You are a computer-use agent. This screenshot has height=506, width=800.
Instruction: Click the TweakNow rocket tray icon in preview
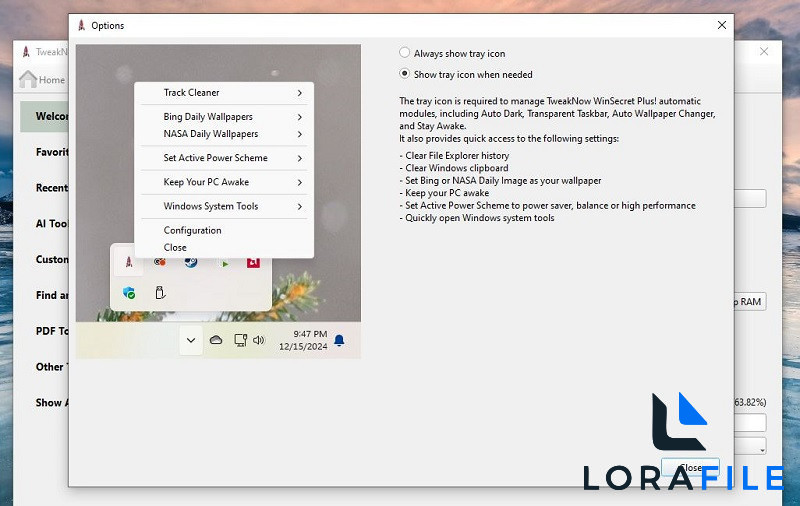pyautogui.click(x=129, y=262)
